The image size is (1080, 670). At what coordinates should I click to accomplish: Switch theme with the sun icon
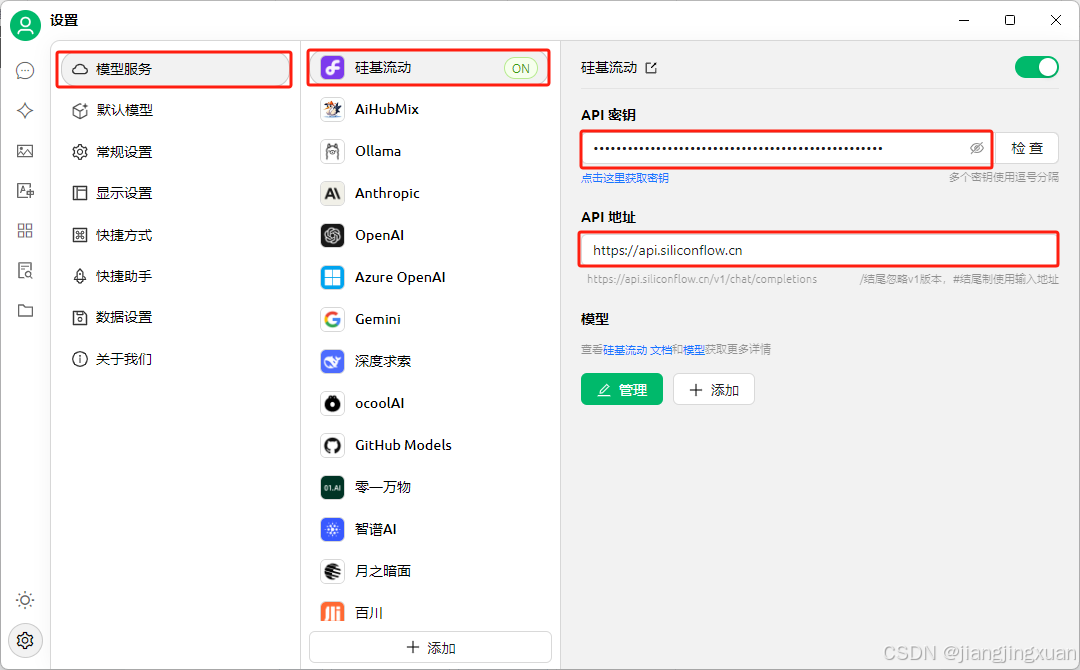(x=25, y=600)
